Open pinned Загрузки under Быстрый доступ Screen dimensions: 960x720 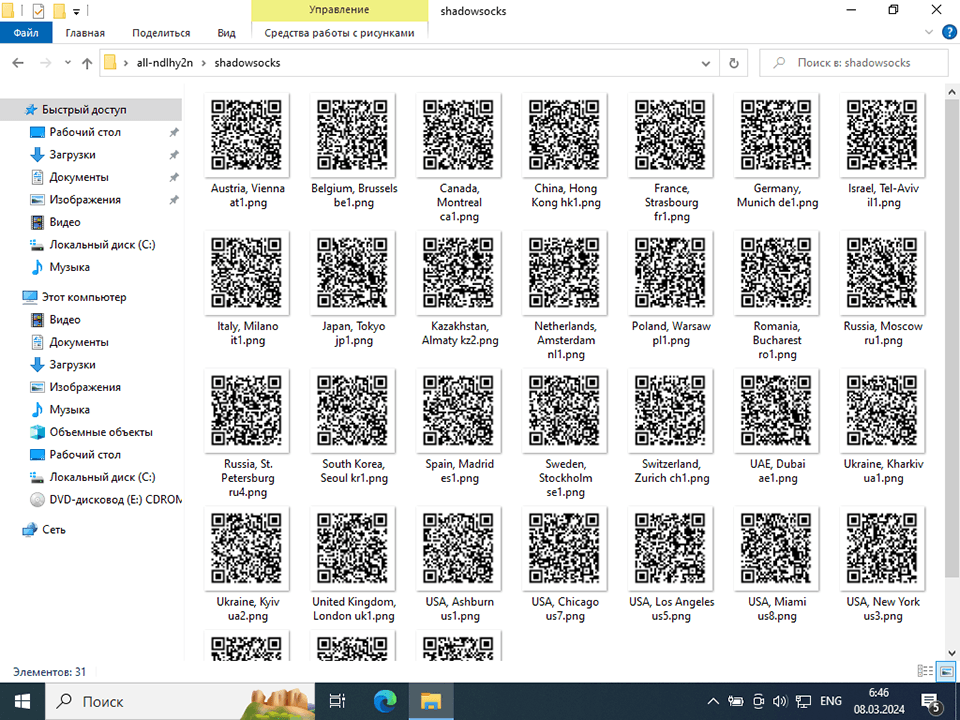72,155
